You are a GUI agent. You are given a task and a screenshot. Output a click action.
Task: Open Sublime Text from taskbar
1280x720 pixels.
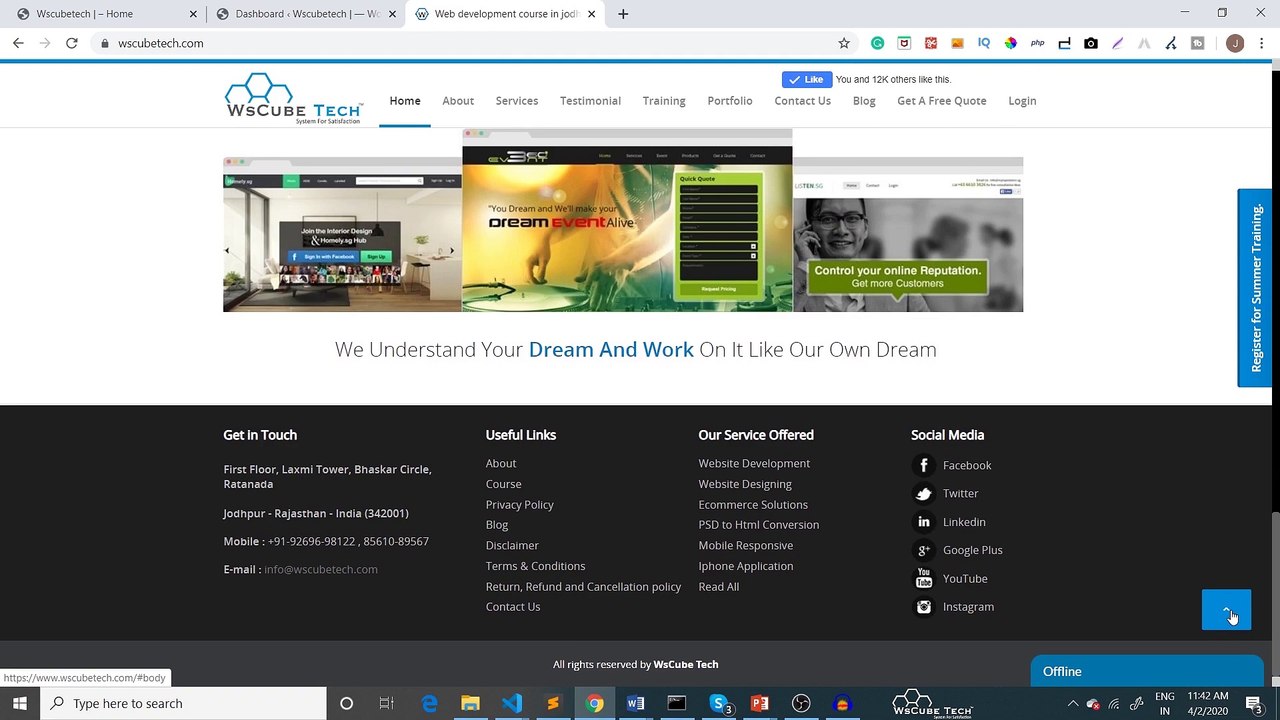pos(553,703)
